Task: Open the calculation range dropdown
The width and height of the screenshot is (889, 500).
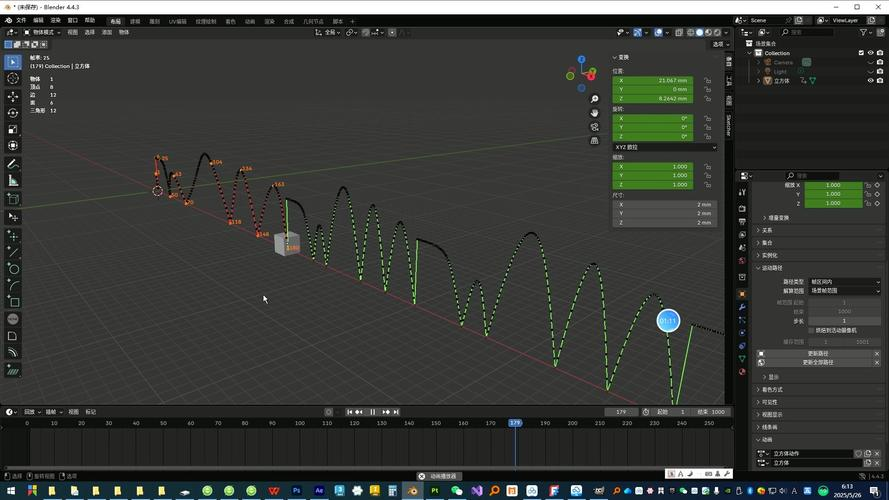Action: coord(844,291)
